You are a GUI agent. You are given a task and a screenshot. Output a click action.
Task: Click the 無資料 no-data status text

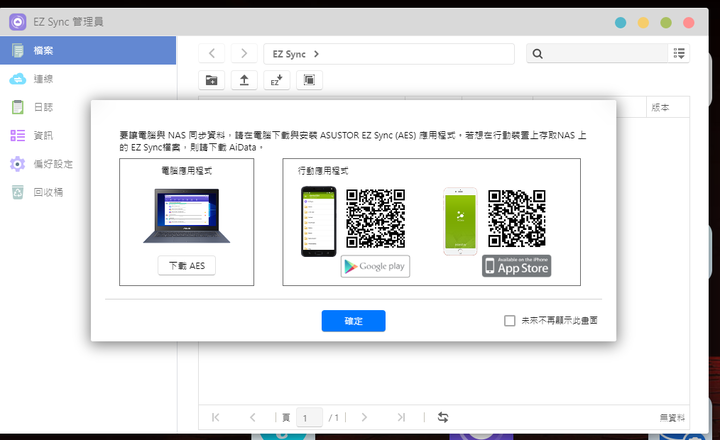[672, 417]
